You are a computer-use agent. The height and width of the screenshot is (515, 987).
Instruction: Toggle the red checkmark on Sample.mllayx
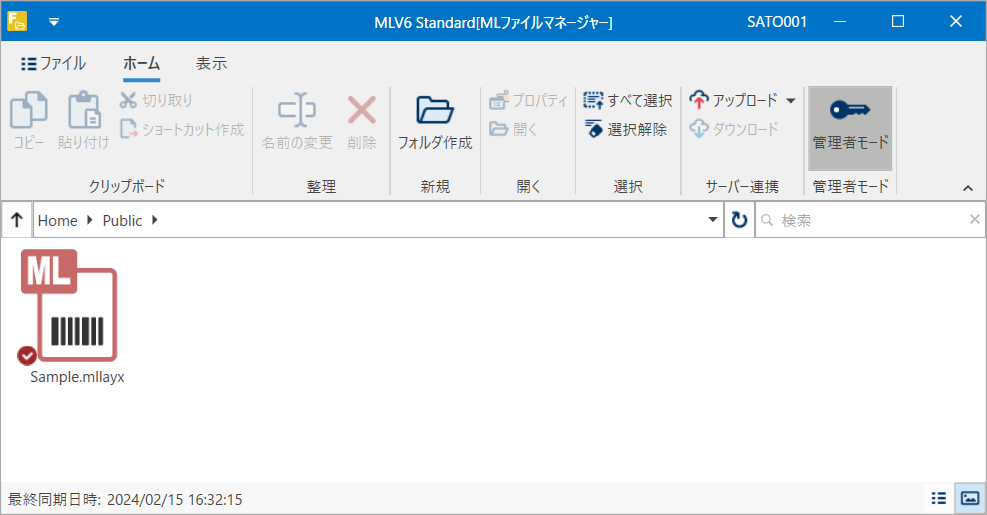pyautogui.click(x=26, y=356)
